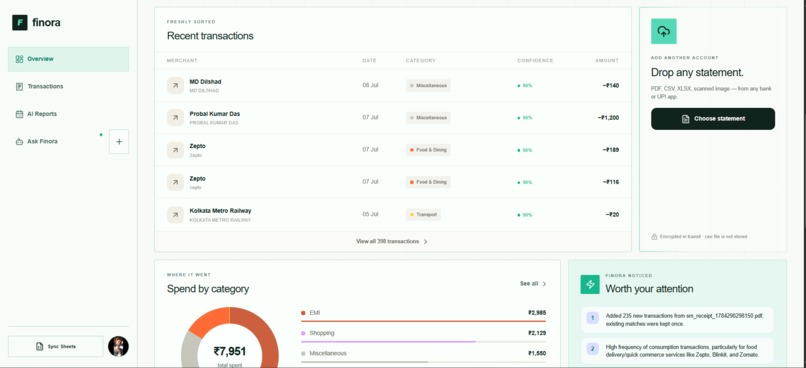Viewport: 806px width, 368px height.
Task: Click the Shopping category row
Action: click(x=424, y=336)
